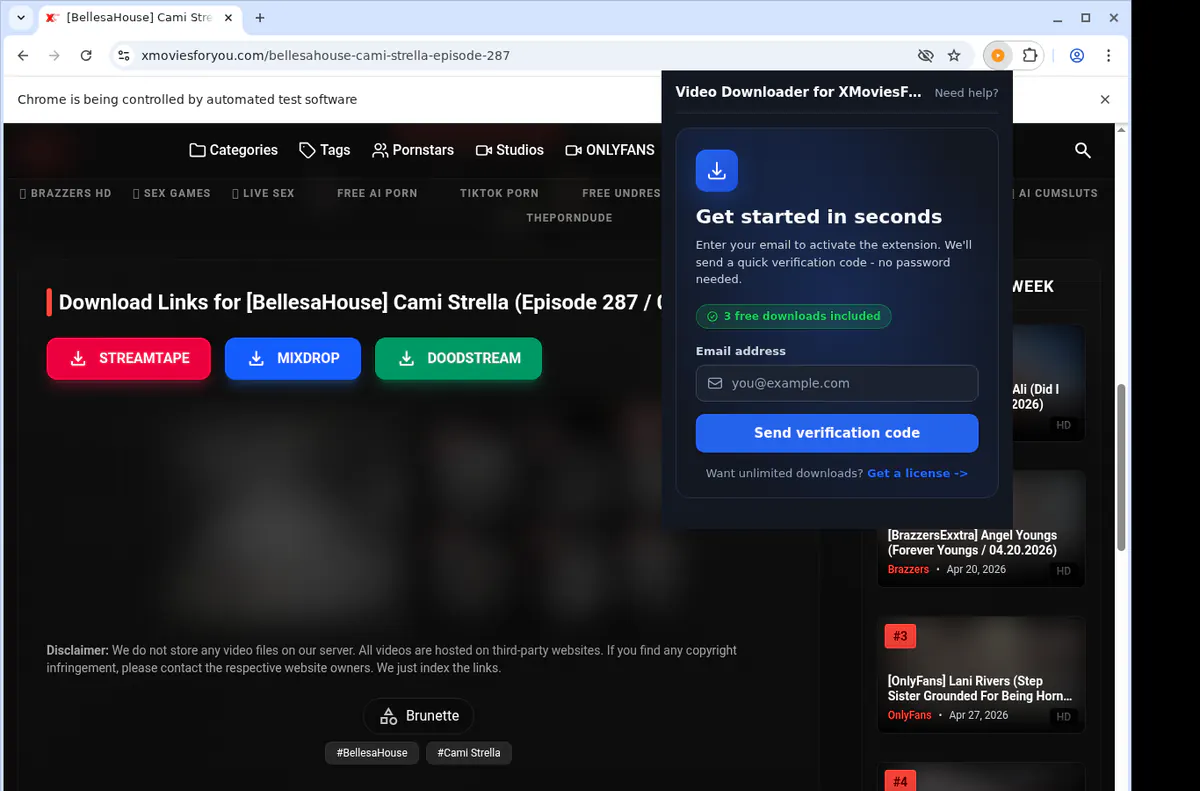View site information icon in address bar
This screenshot has width=1200, height=791.
click(x=123, y=56)
